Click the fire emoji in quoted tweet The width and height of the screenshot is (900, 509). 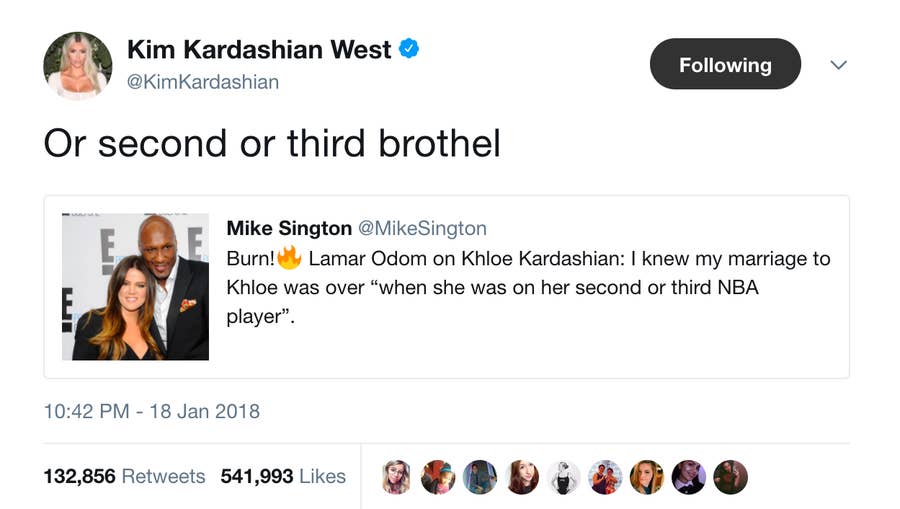pos(289,258)
